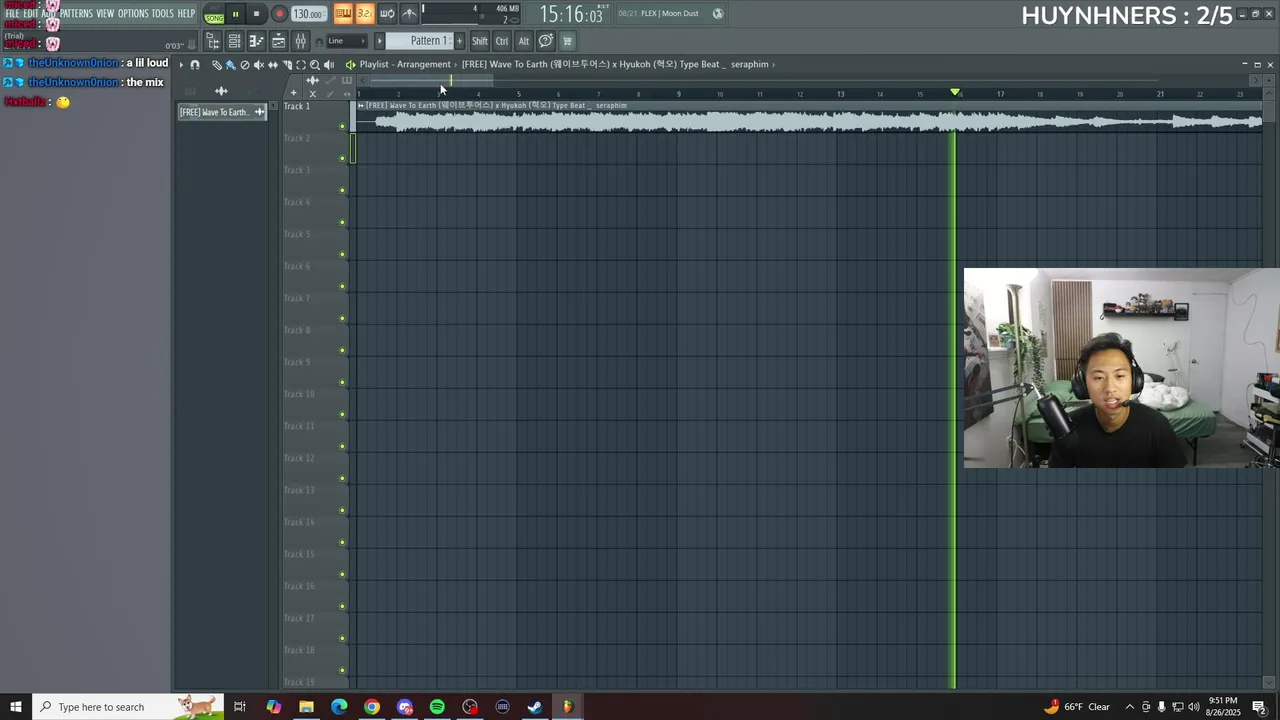The image size is (1280, 720).
Task: Open the shopping cart content library
Action: 567,41
